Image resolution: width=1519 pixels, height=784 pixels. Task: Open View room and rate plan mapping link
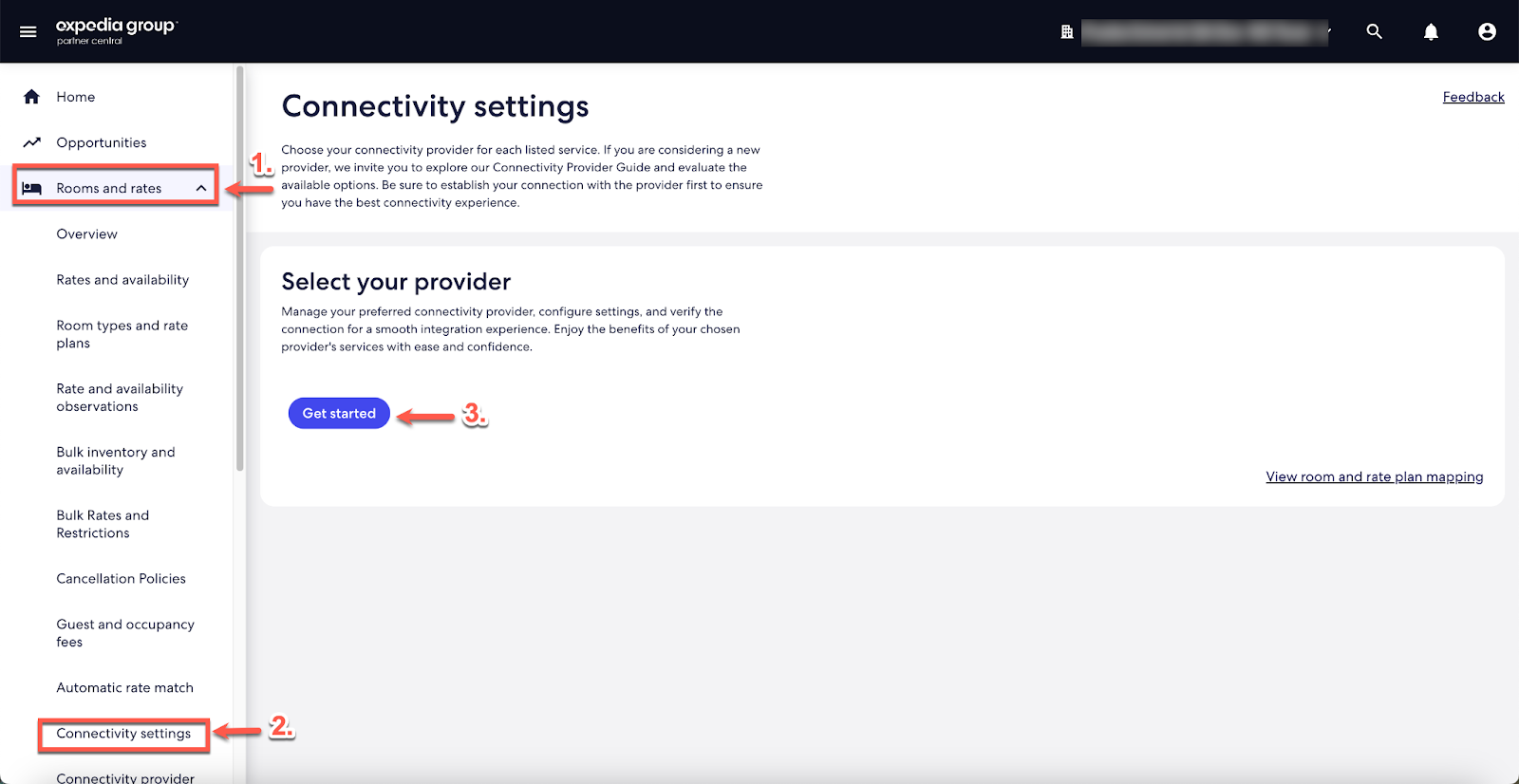(x=1374, y=476)
